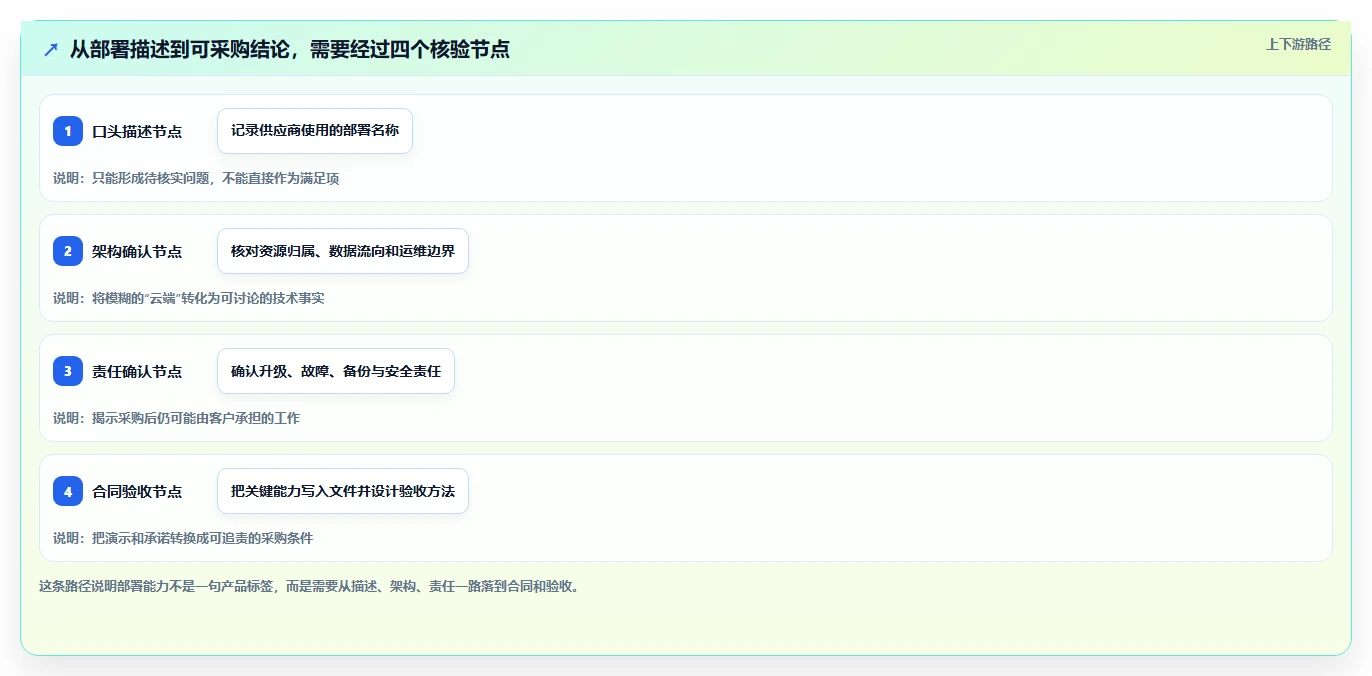The image size is (1372, 676).
Task: Click the 上下游路径 label in header
Action: pyautogui.click(x=1298, y=44)
